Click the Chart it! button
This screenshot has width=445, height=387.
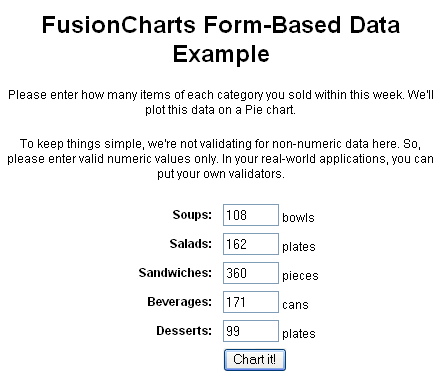pyautogui.click(x=255, y=360)
